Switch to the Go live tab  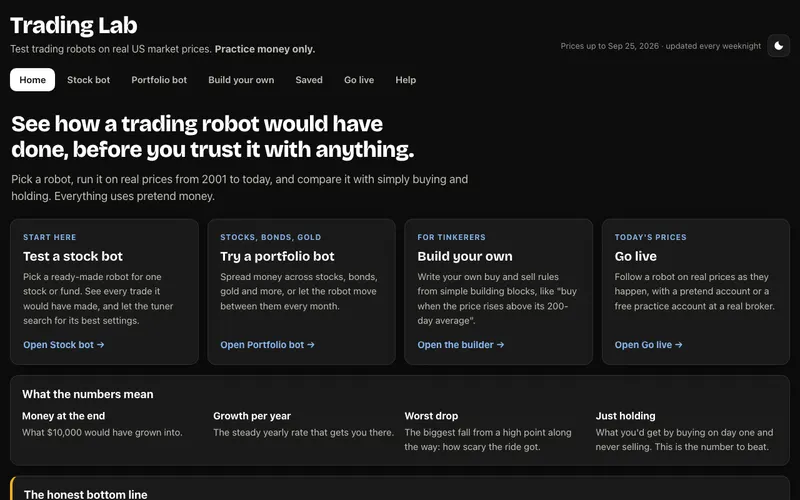359,80
